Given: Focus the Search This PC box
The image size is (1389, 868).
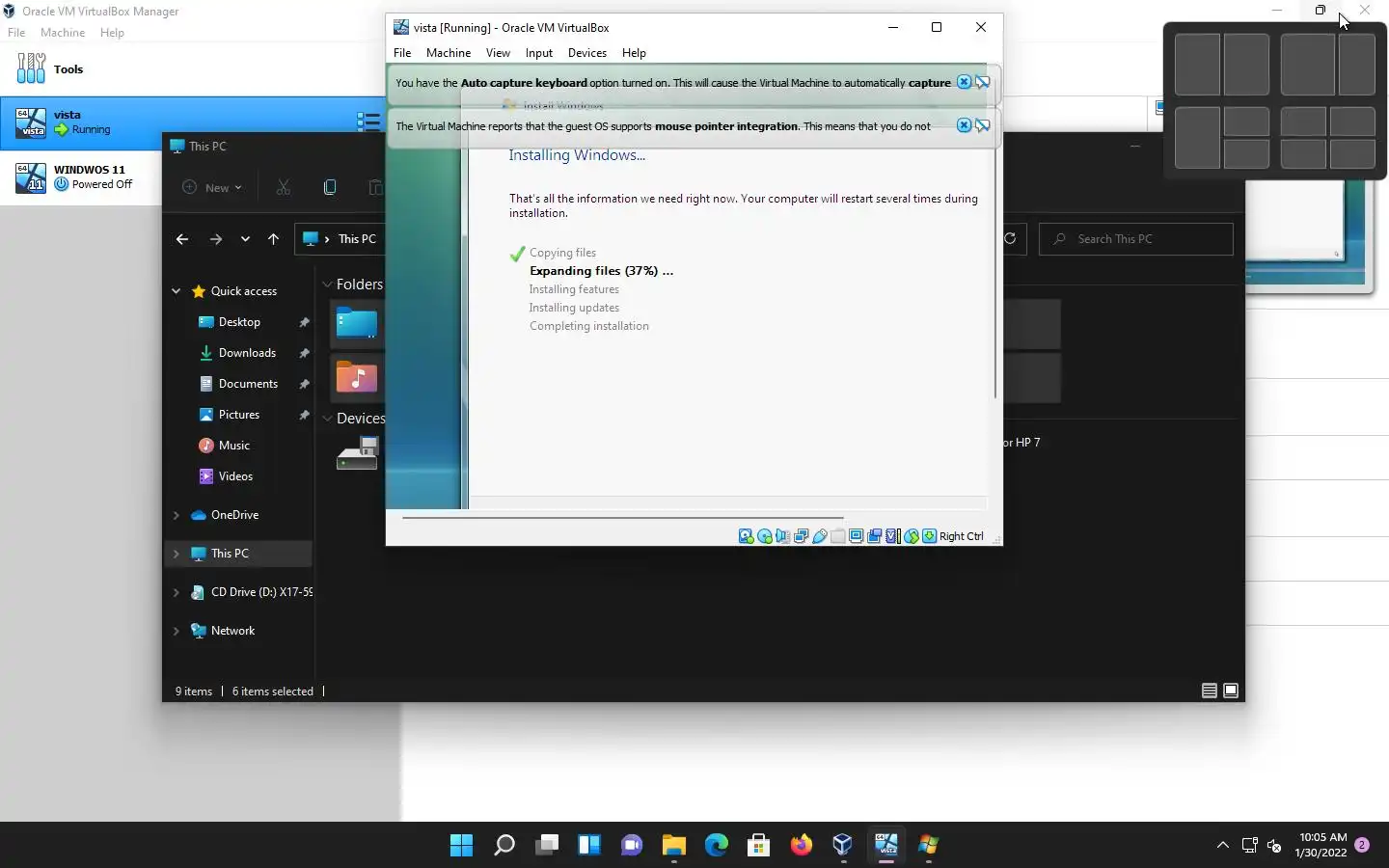Looking at the screenshot, I should click(x=1136, y=239).
